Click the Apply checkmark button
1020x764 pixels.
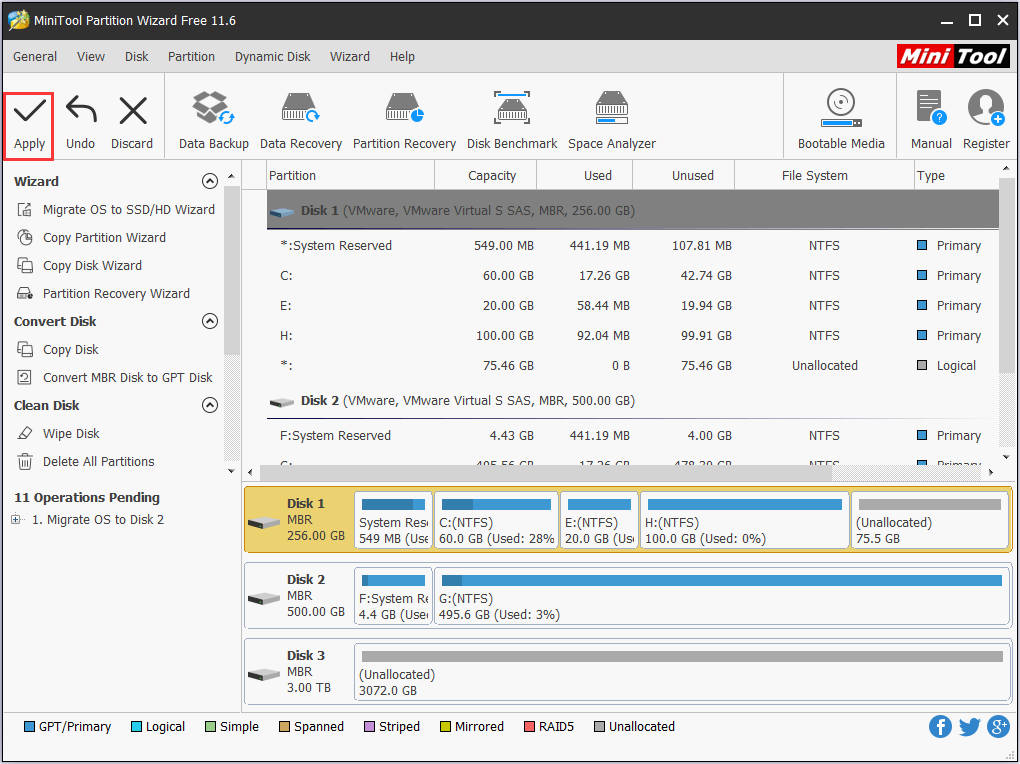click(x=29, y=125)
